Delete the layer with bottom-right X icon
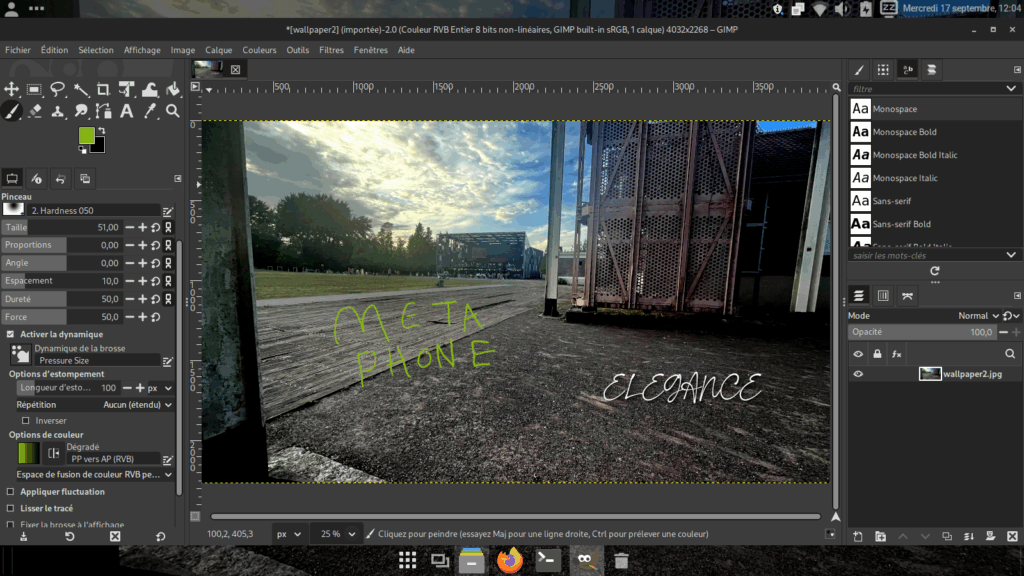 (1012, 536)
